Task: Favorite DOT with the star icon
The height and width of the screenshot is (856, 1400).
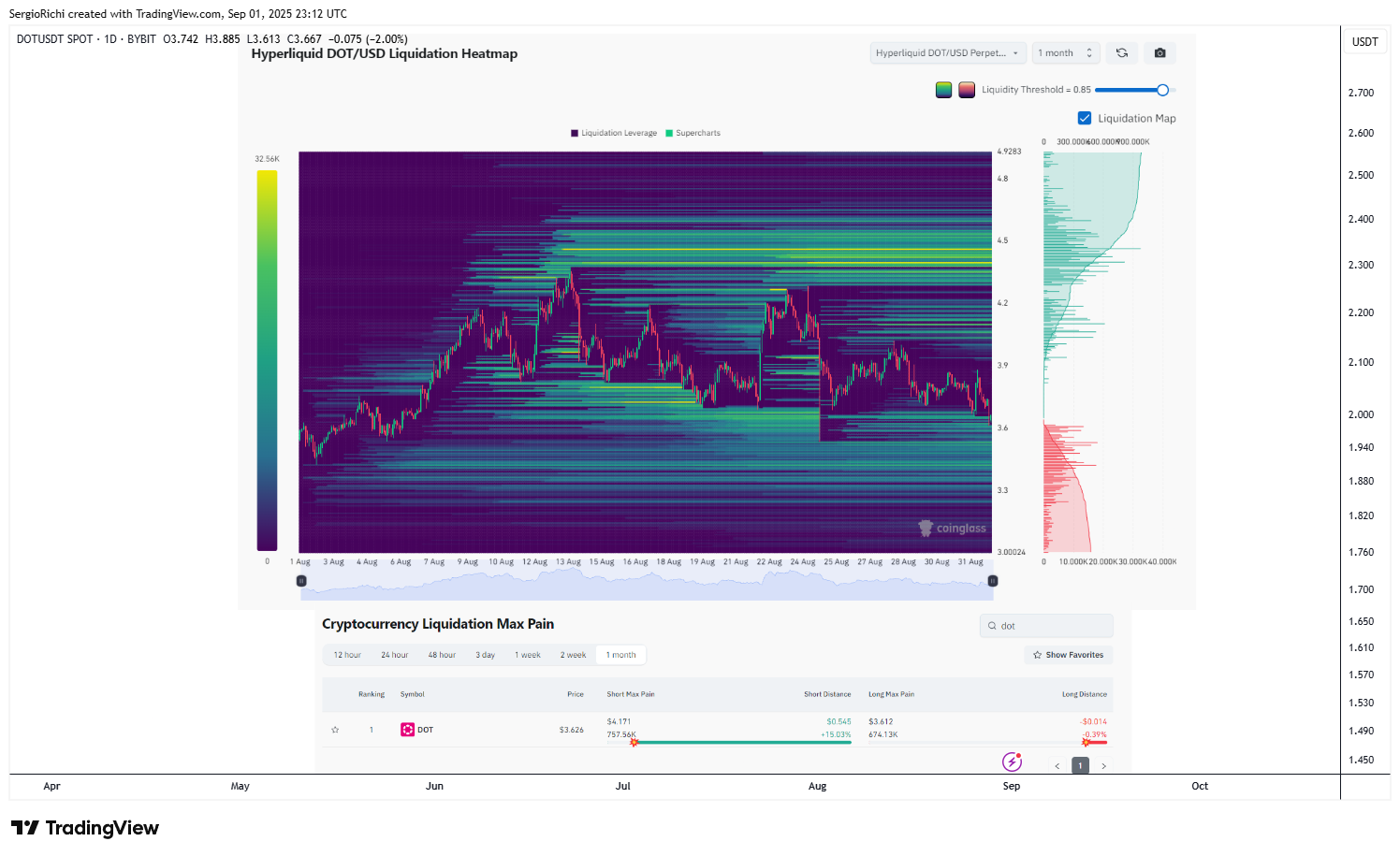Action: coord(335,730)
